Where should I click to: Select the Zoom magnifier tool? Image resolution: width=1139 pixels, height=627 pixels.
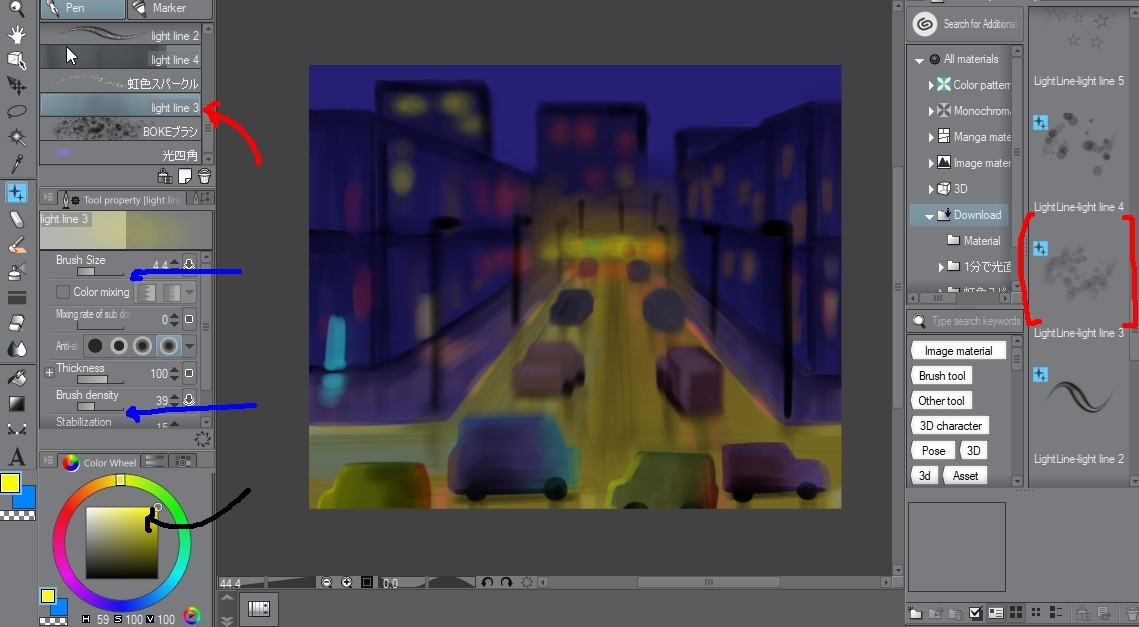click(x=16, y=9)
